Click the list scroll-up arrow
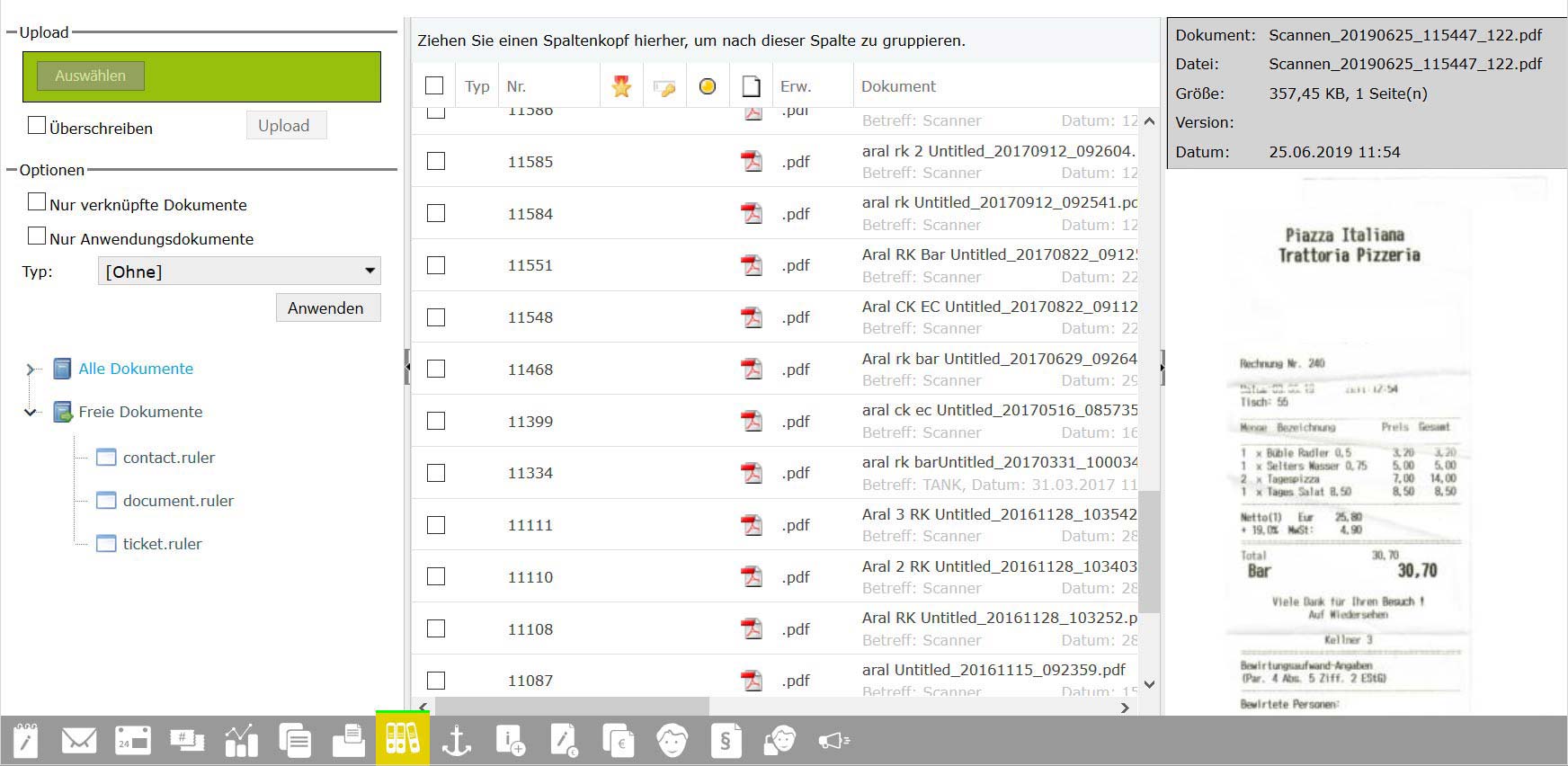 point(1149,120)
